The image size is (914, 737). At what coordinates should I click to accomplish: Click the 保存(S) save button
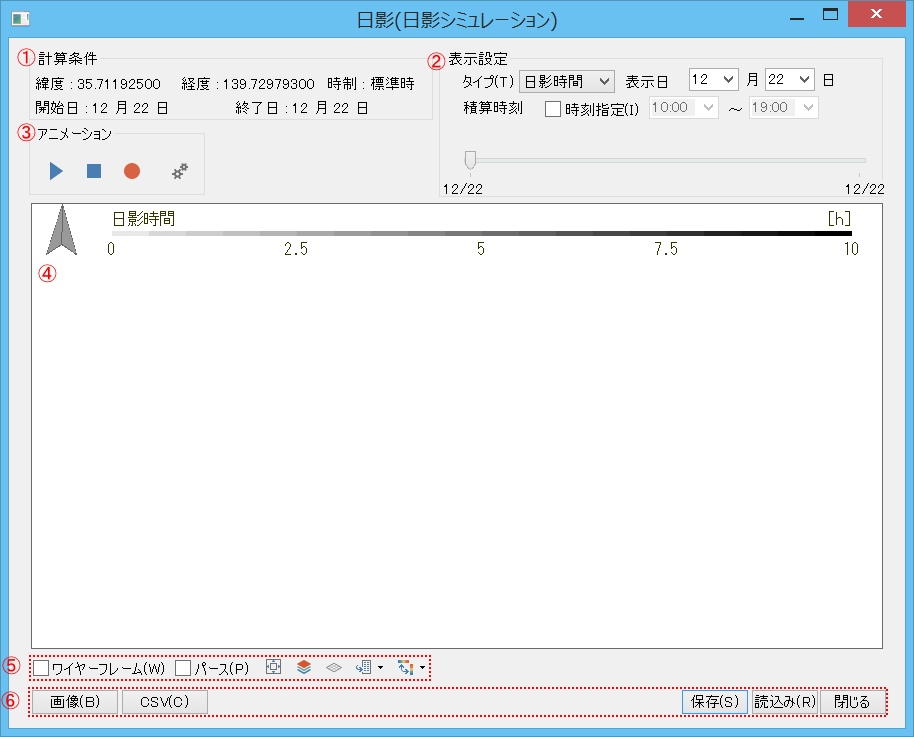coord(714,702)
